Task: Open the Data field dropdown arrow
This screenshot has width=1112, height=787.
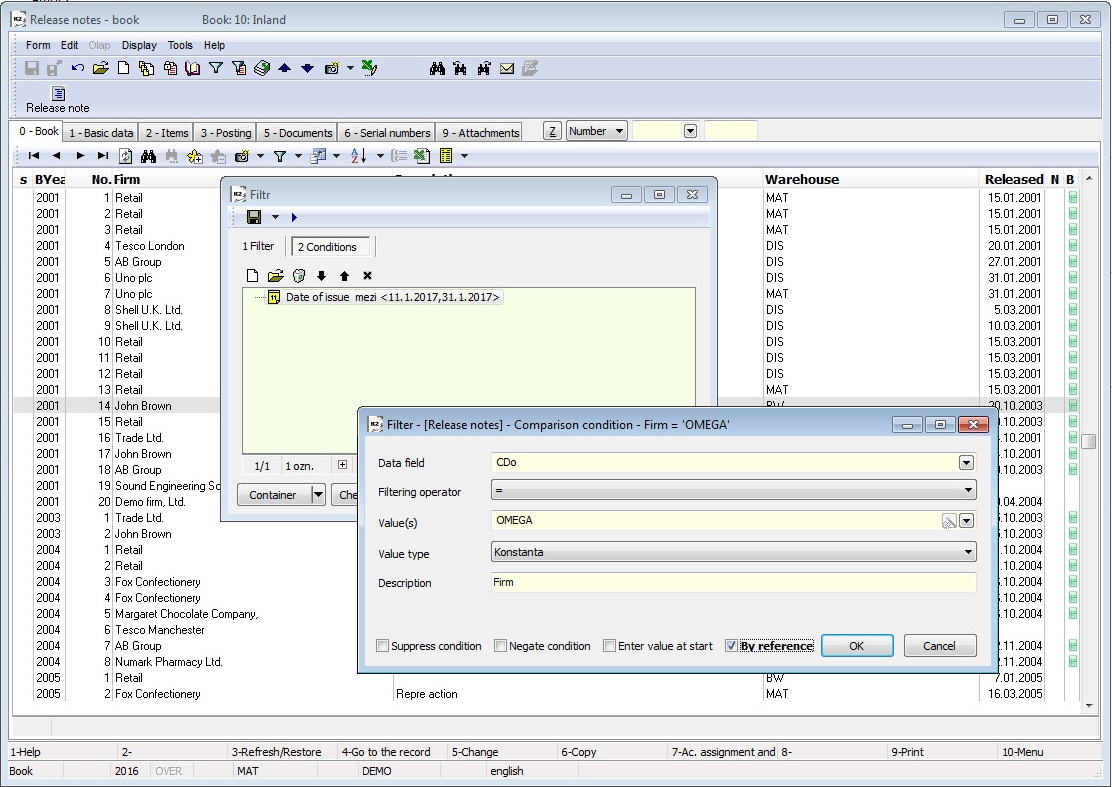Action: click(966, 463)
